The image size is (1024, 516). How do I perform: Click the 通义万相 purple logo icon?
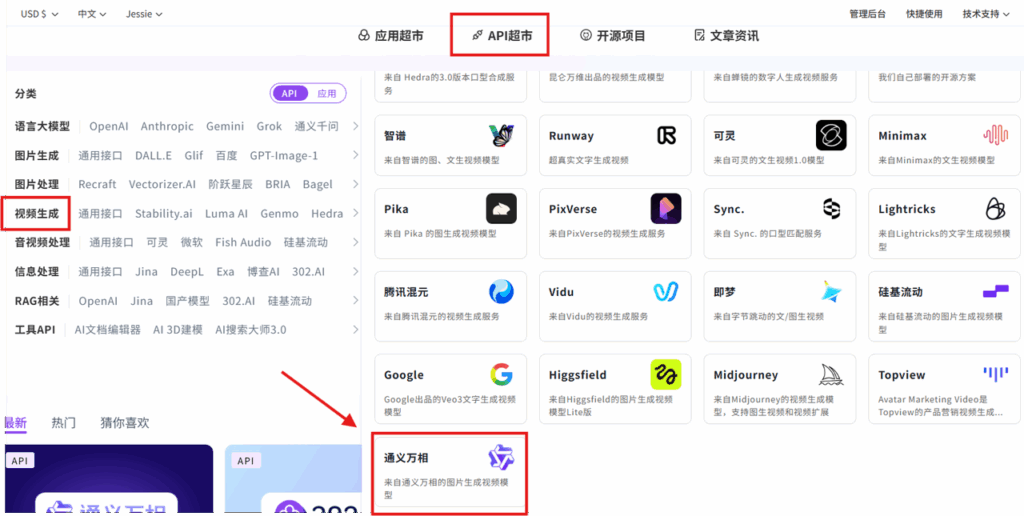[502, 458]
